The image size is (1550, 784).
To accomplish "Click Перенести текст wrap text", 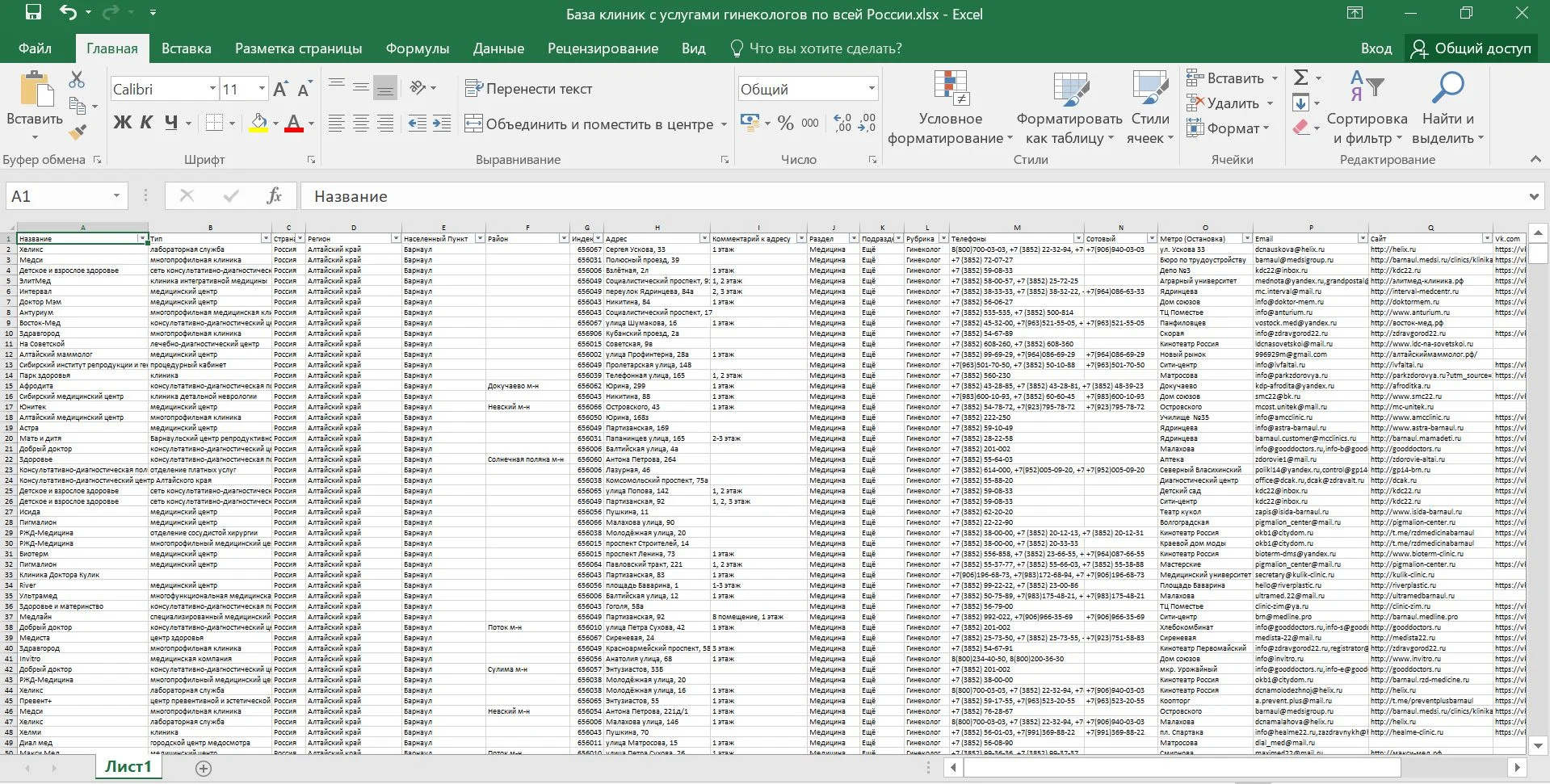I will coord(529,89).
